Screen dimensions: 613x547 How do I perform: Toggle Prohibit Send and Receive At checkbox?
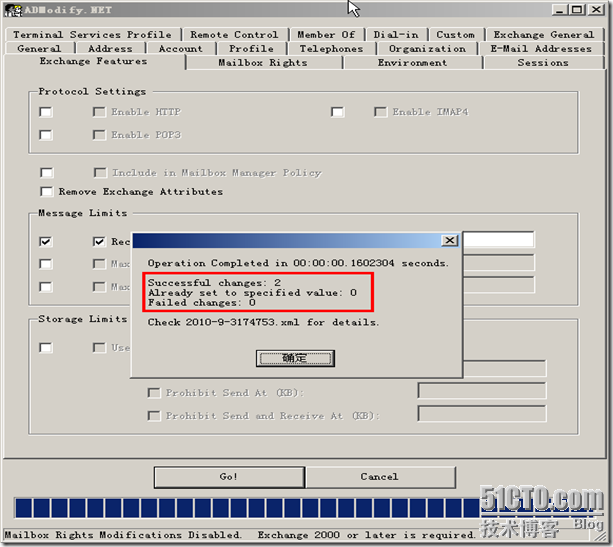(154, 416)
